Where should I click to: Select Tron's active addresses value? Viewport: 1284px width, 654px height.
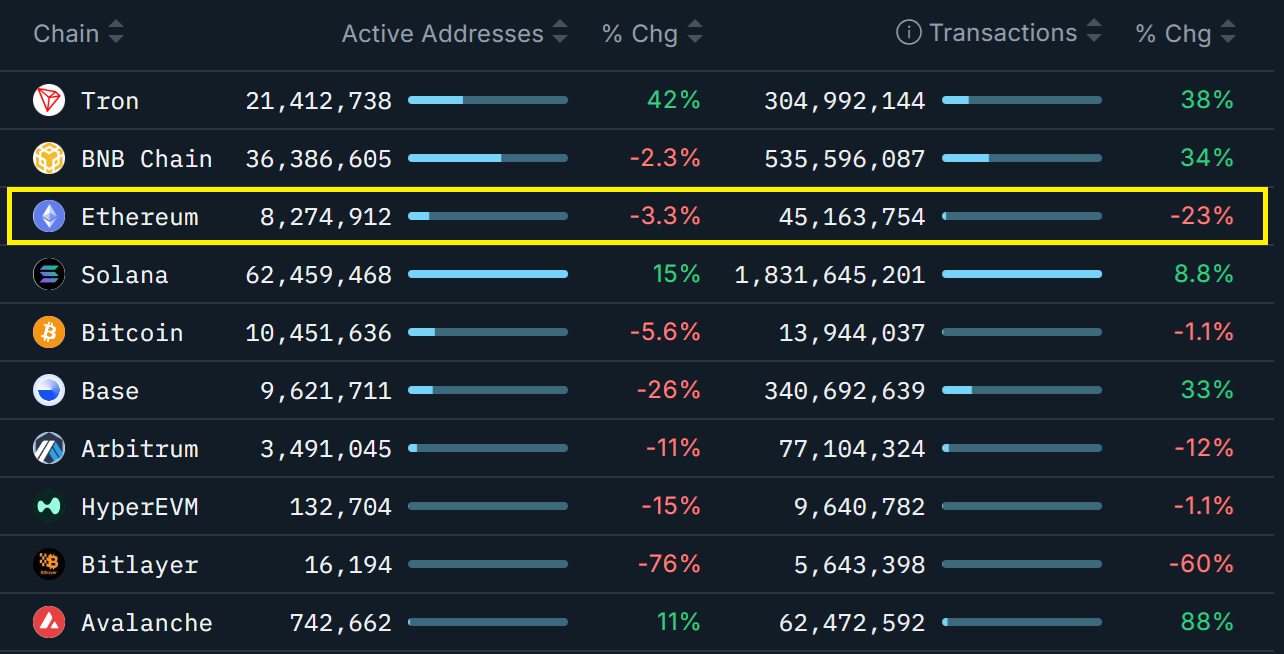[318, 100]
